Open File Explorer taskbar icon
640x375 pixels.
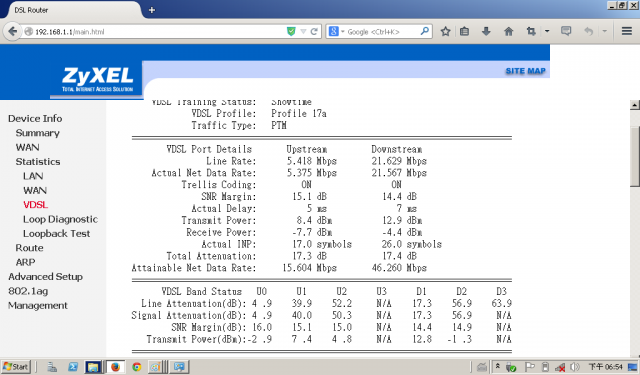coord(93,367)
